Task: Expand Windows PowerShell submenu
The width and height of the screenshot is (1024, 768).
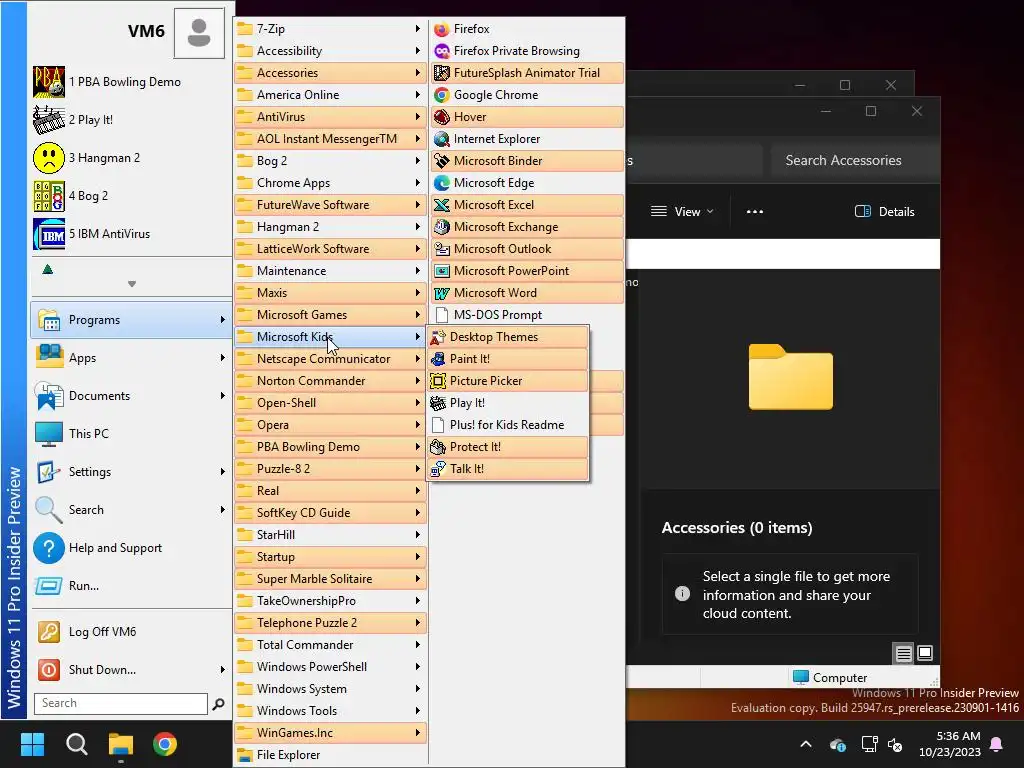Action: click(x=330, y=667)
